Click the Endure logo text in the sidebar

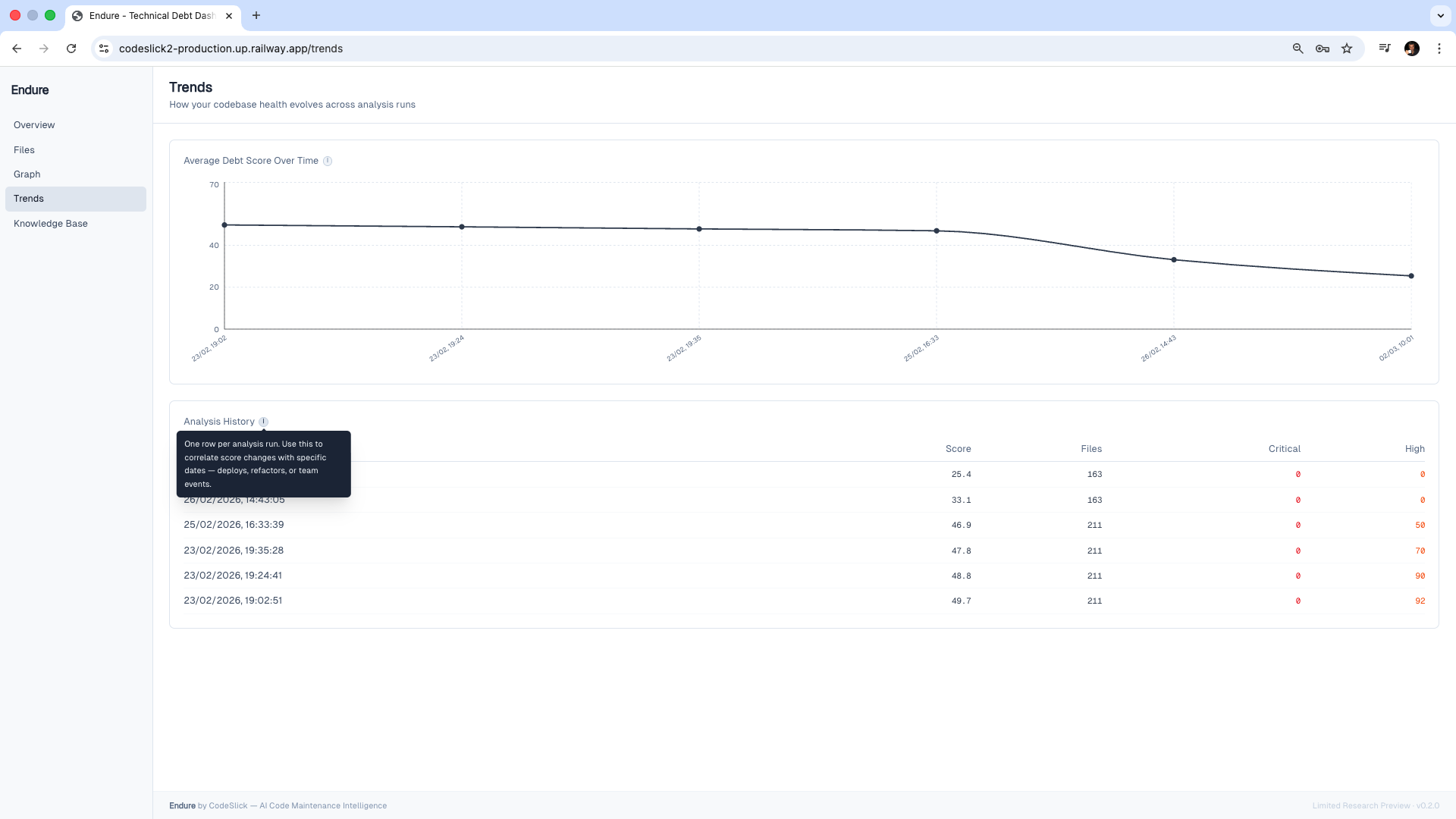pyautogui.click(x=30, y=89)
